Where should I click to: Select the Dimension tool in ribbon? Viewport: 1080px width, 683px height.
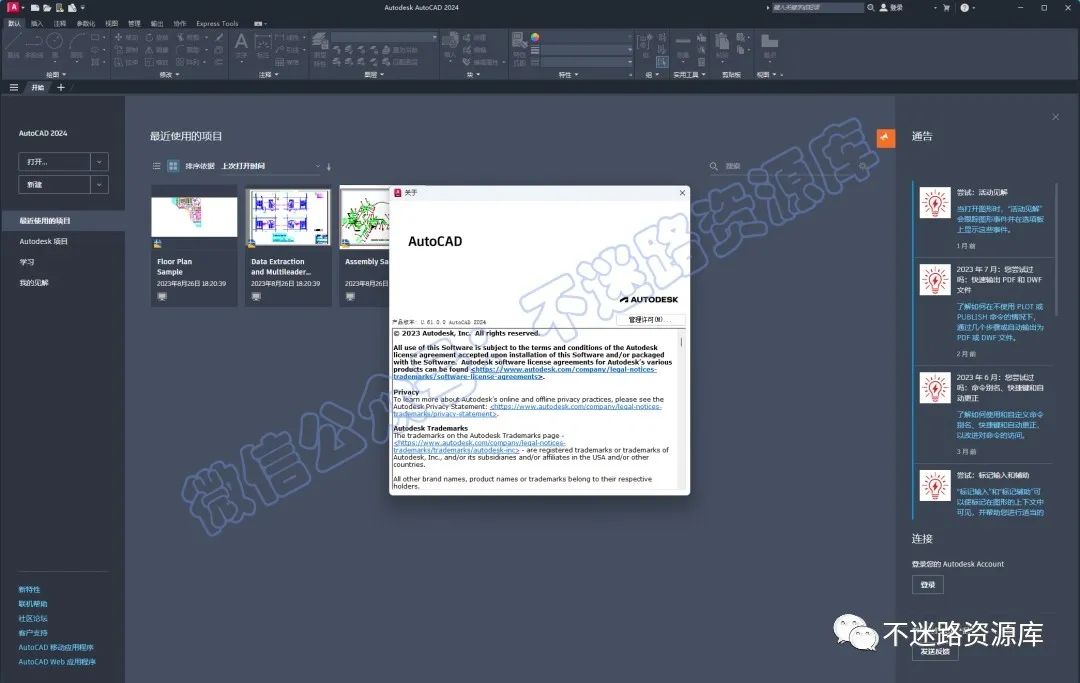(262, 45)
